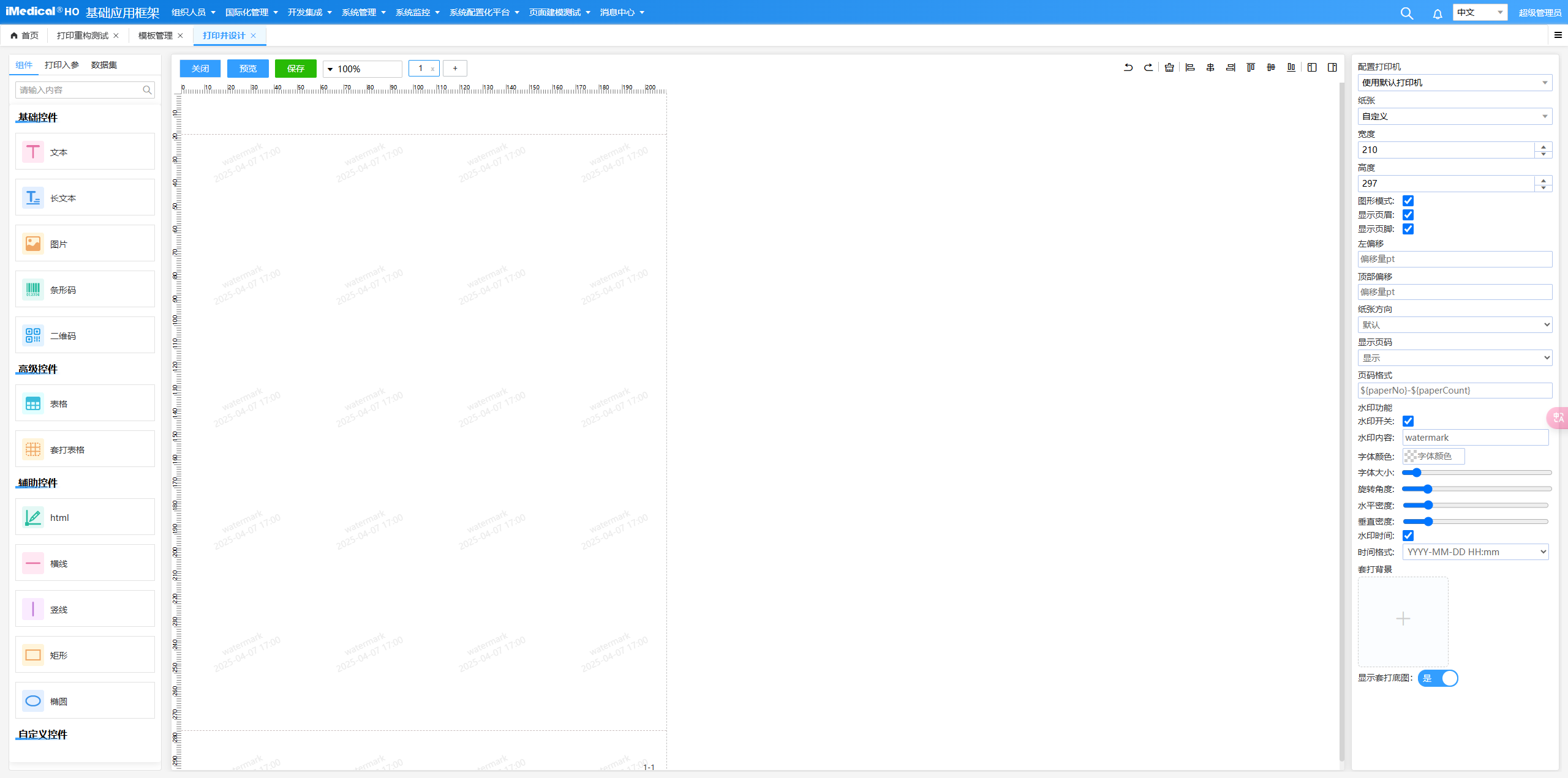Click the align top icon
The image size is (1568, 778).
pyautogui.click(x=1251, y=67)
